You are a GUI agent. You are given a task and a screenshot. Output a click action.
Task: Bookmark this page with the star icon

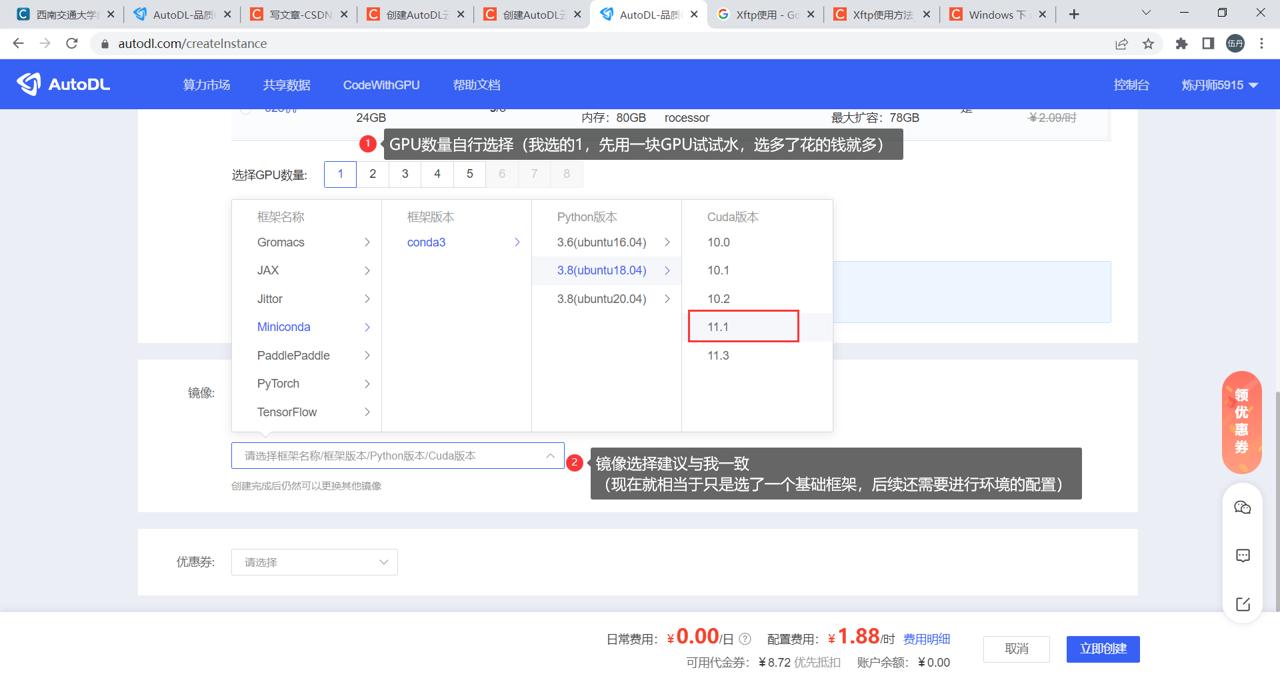point(1149,44)
